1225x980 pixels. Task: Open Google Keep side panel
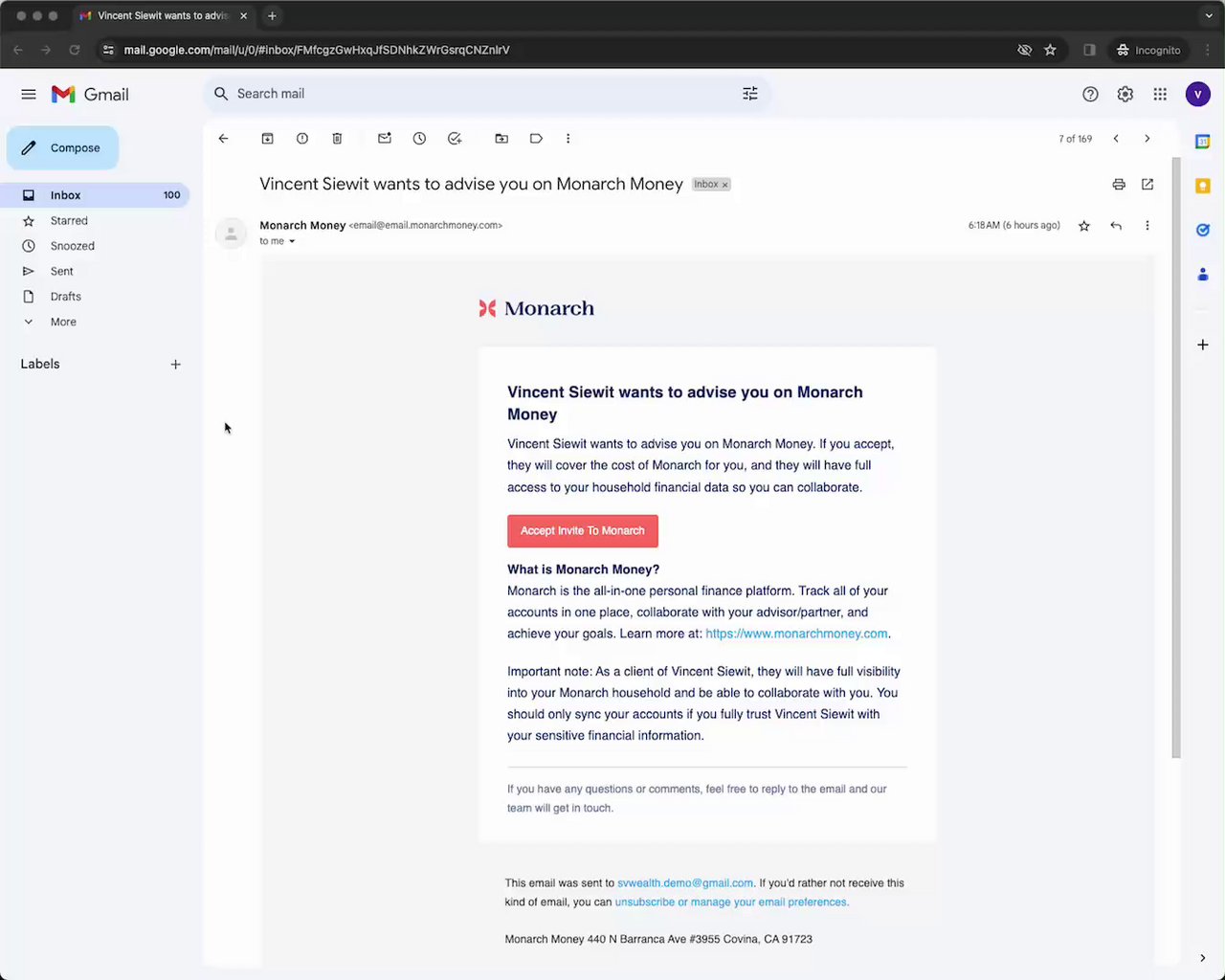tap(1203, 186)
